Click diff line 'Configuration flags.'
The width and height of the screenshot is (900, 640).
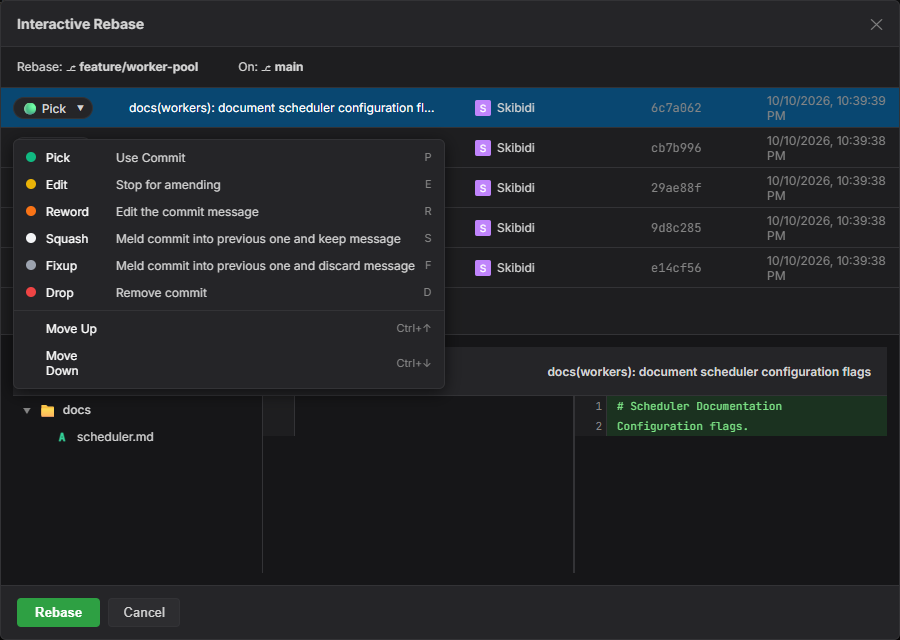(682, 426)
